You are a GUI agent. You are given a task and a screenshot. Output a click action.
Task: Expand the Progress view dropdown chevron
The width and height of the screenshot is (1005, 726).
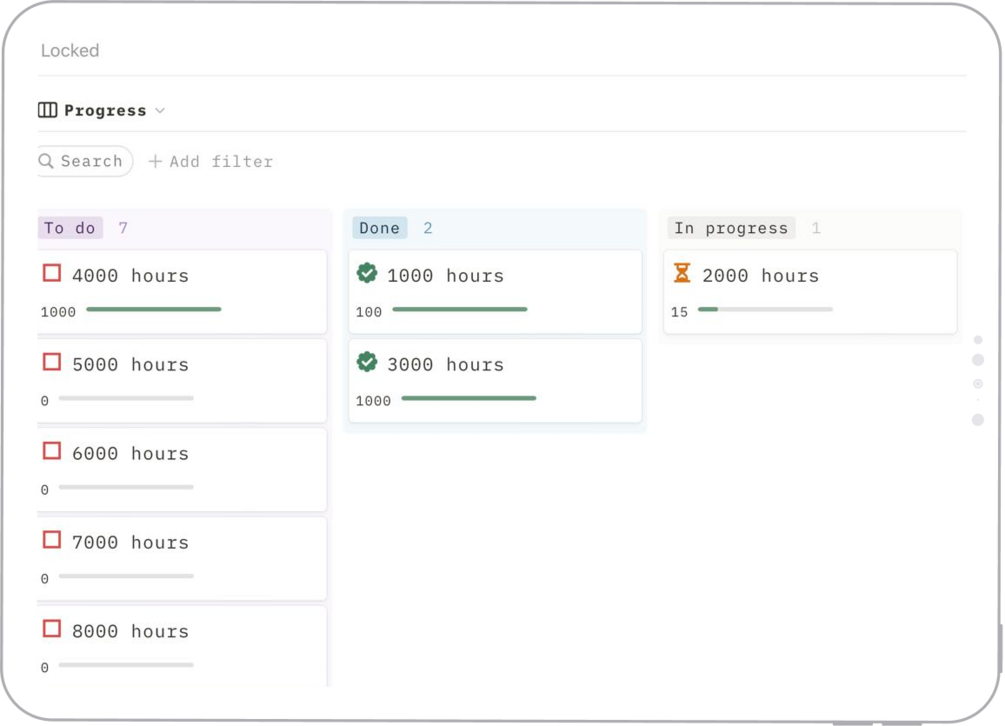[x=160, y=111]
